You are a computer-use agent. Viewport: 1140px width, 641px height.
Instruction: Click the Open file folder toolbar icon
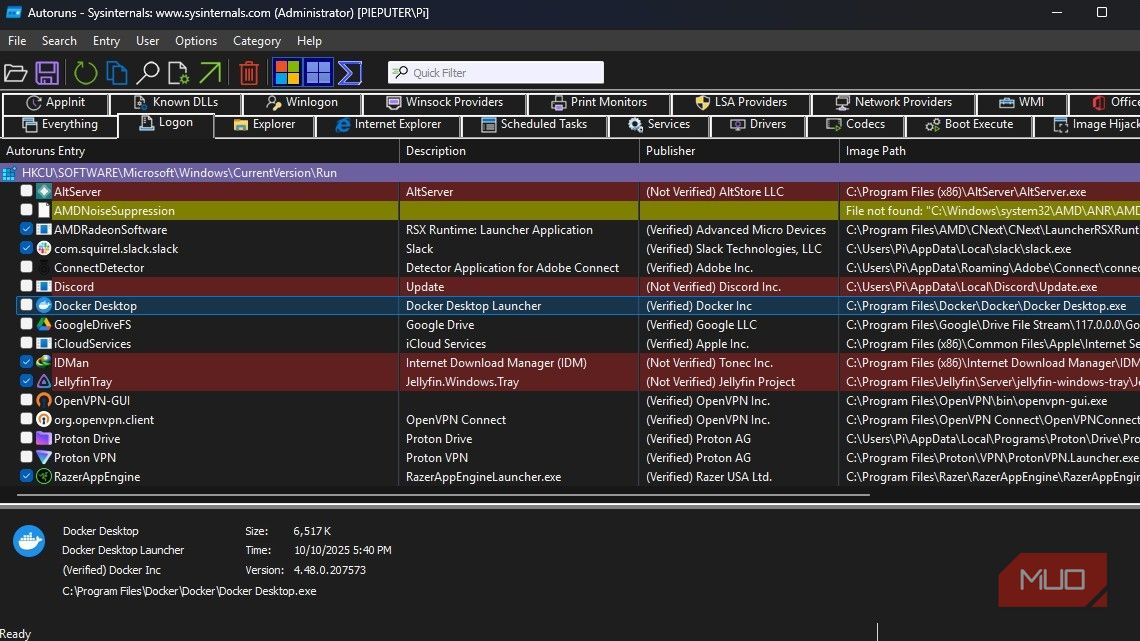pyautogui.click(x=15, y=73)
